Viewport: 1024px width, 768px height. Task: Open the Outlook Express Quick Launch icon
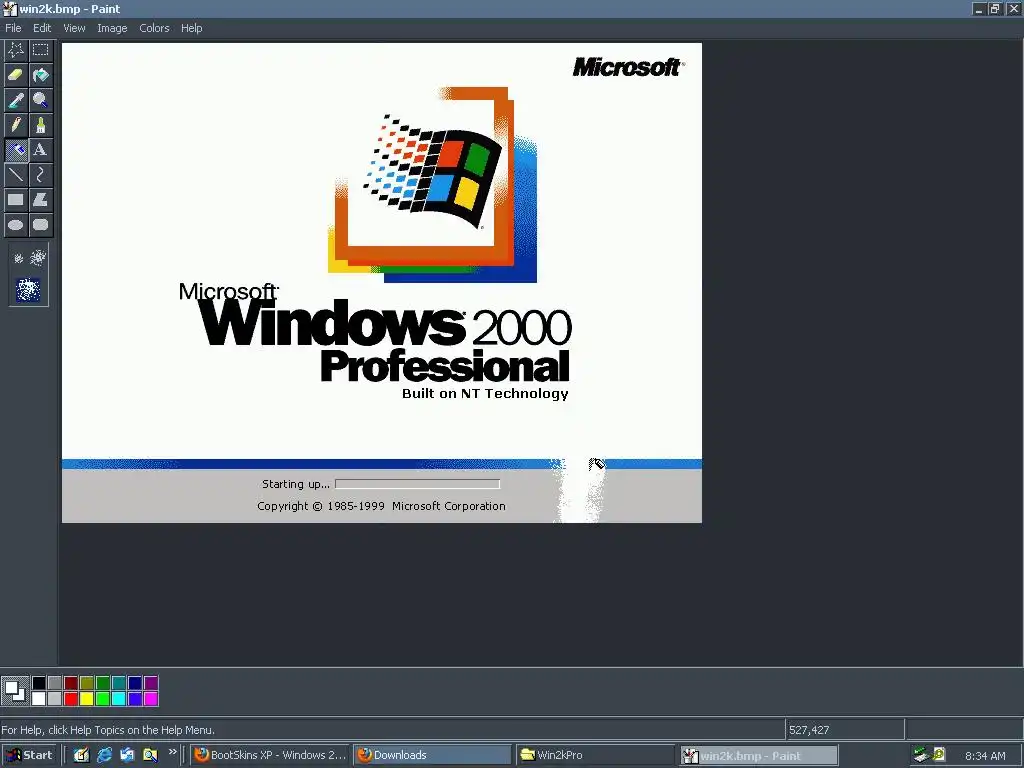tap(127, 755)
